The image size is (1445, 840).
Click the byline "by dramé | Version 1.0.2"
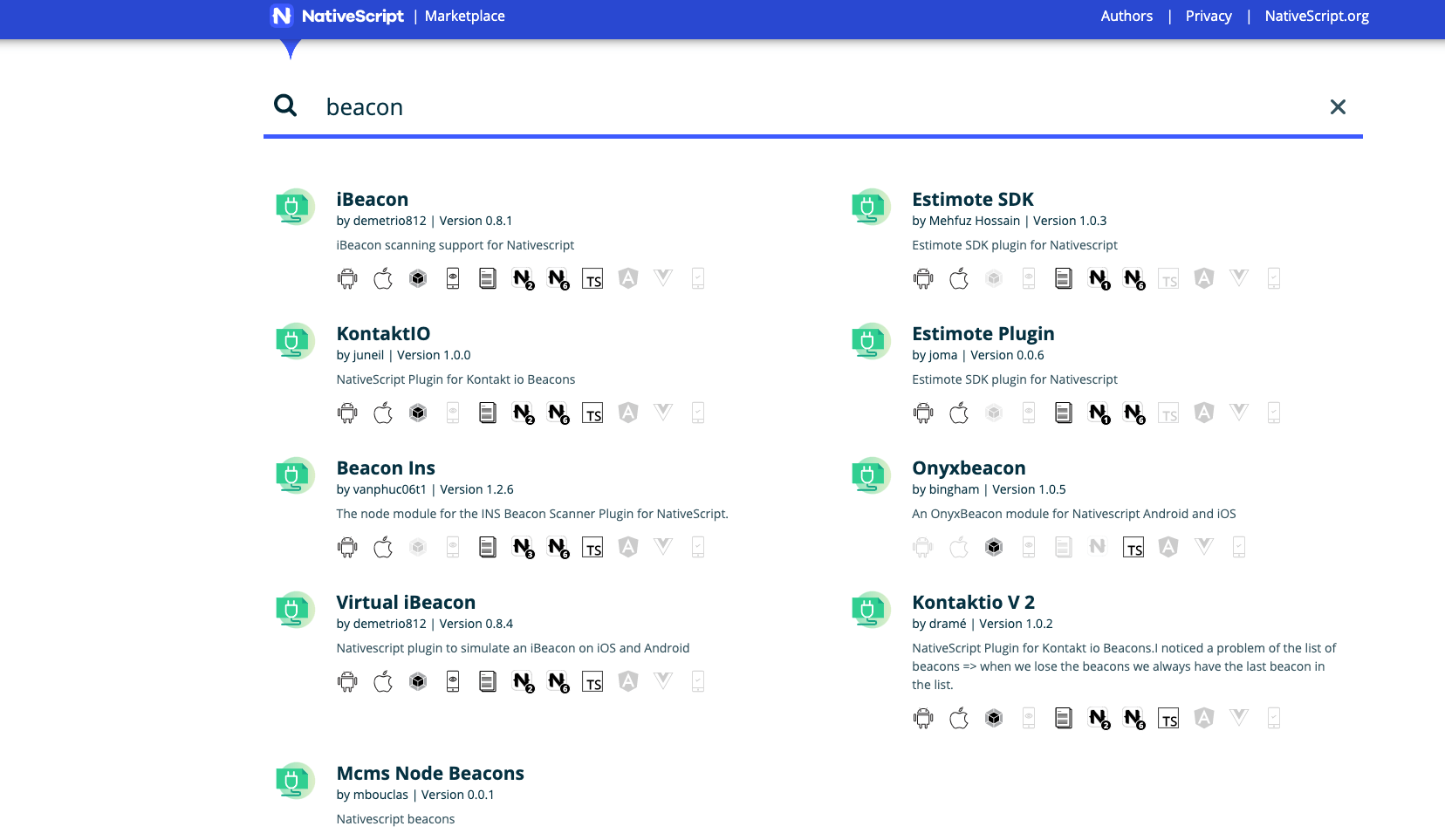coord(982,624)
